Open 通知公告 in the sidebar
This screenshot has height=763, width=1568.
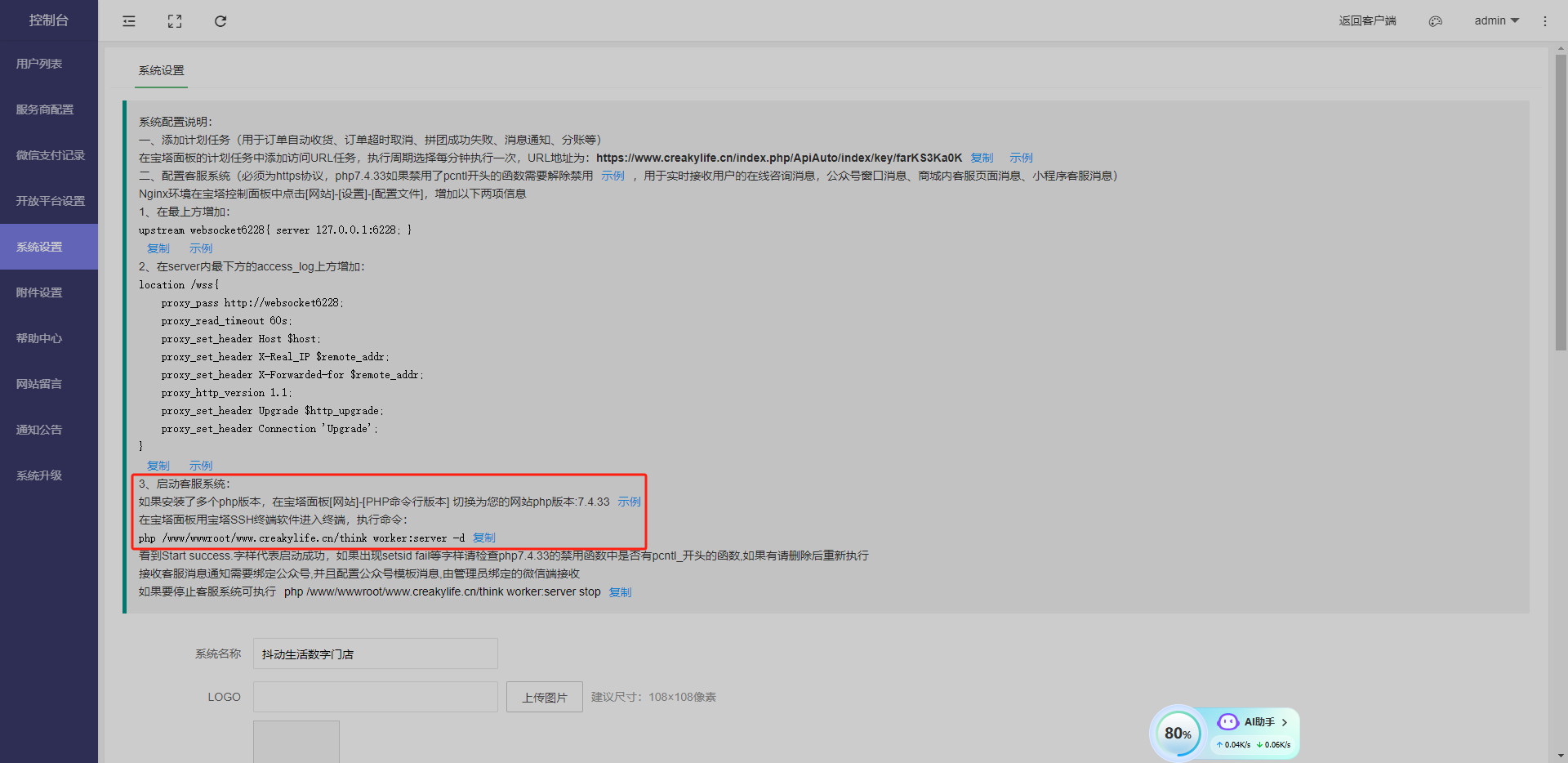49,430
